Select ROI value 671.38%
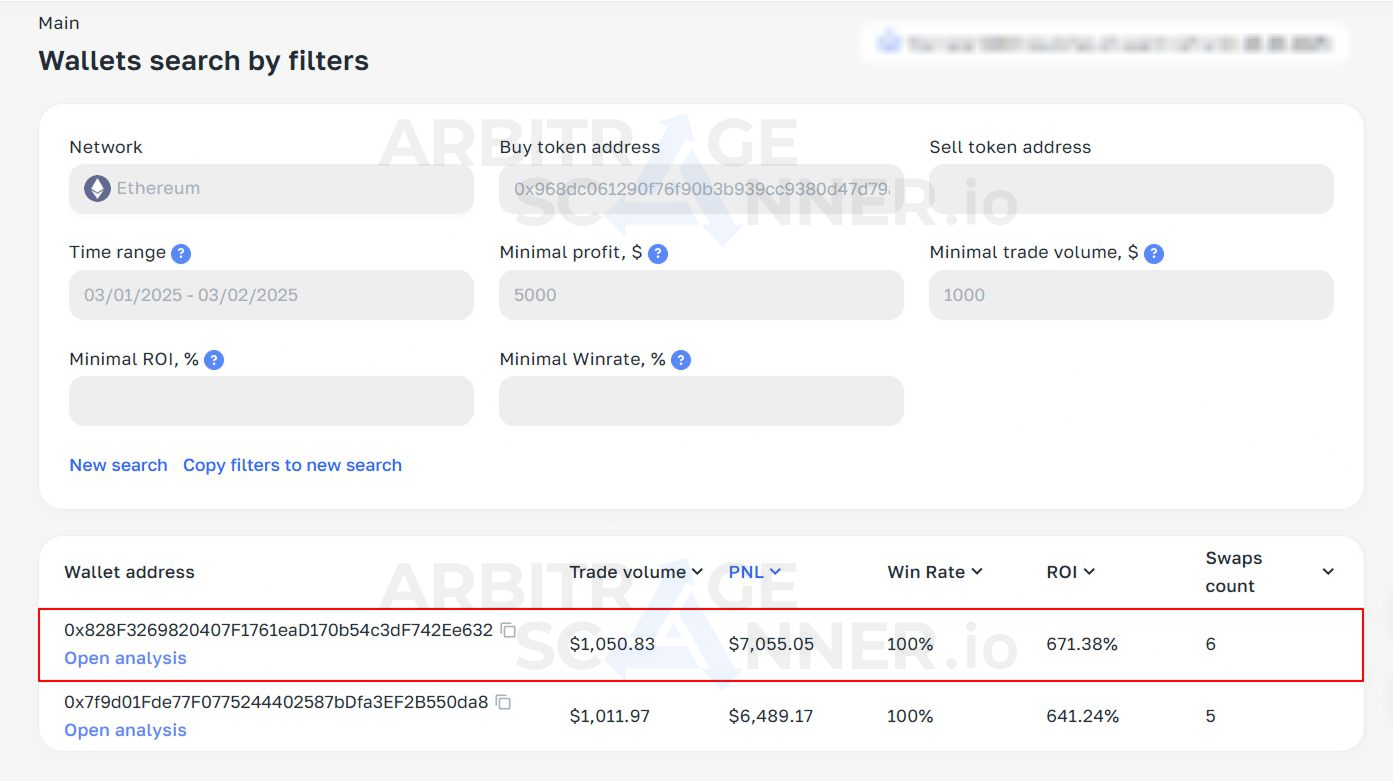Viewport: 1393px width, 781px height. tap(1082, 644)
